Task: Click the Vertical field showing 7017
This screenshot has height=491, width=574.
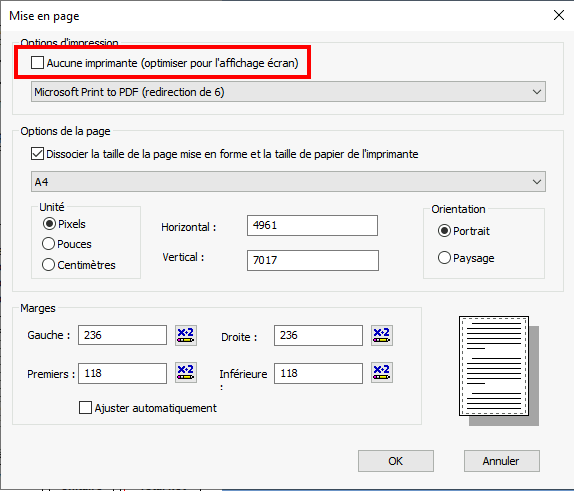Action: (x=313, y=260)
